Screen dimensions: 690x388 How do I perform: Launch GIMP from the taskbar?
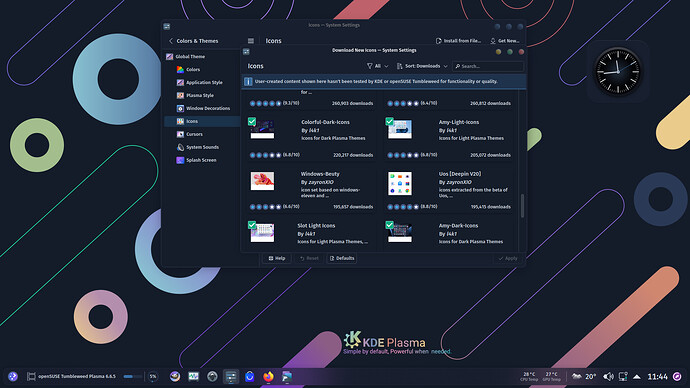(x=175, y=377)
